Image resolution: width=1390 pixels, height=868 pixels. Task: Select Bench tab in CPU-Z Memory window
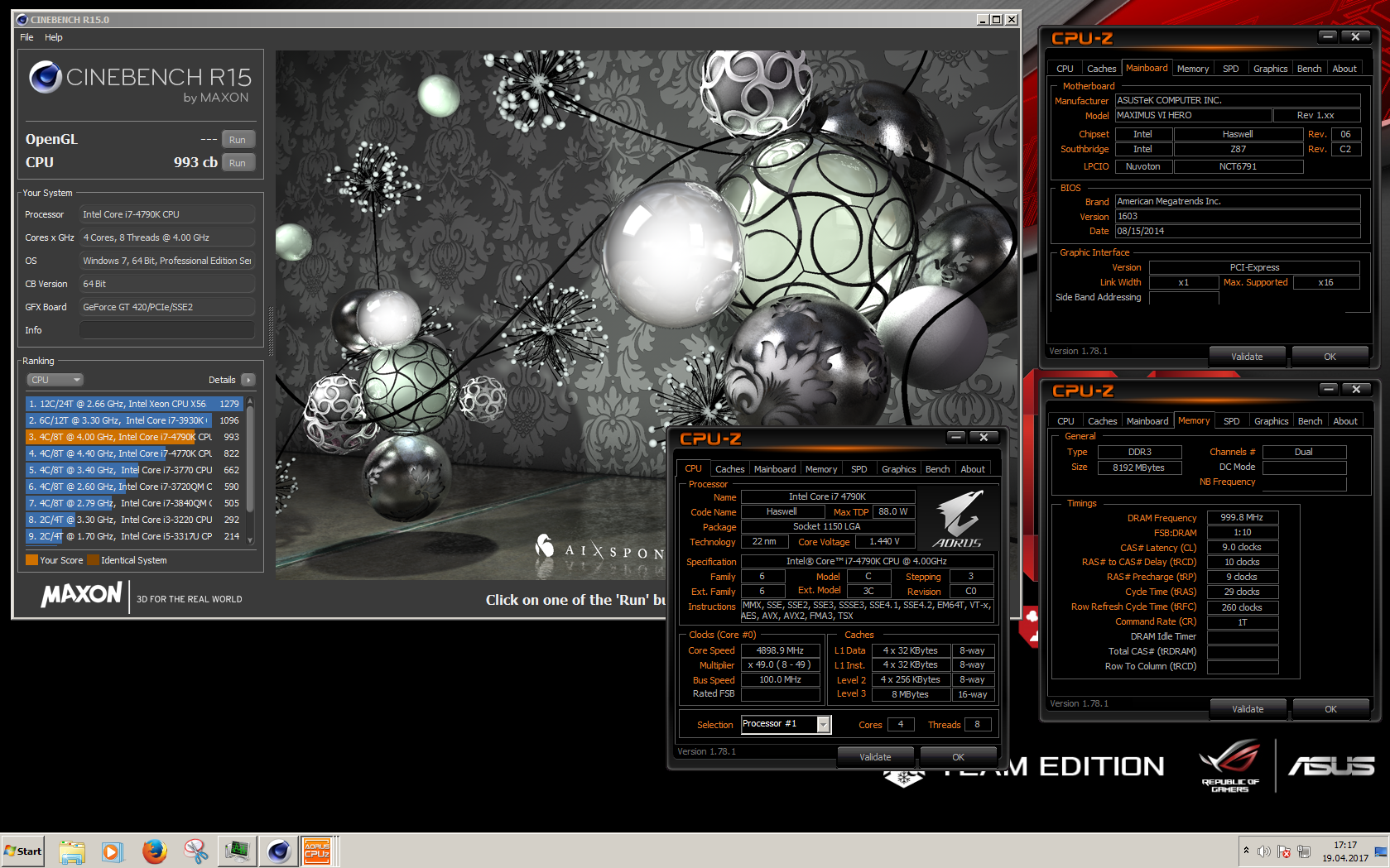point(1310,421)
